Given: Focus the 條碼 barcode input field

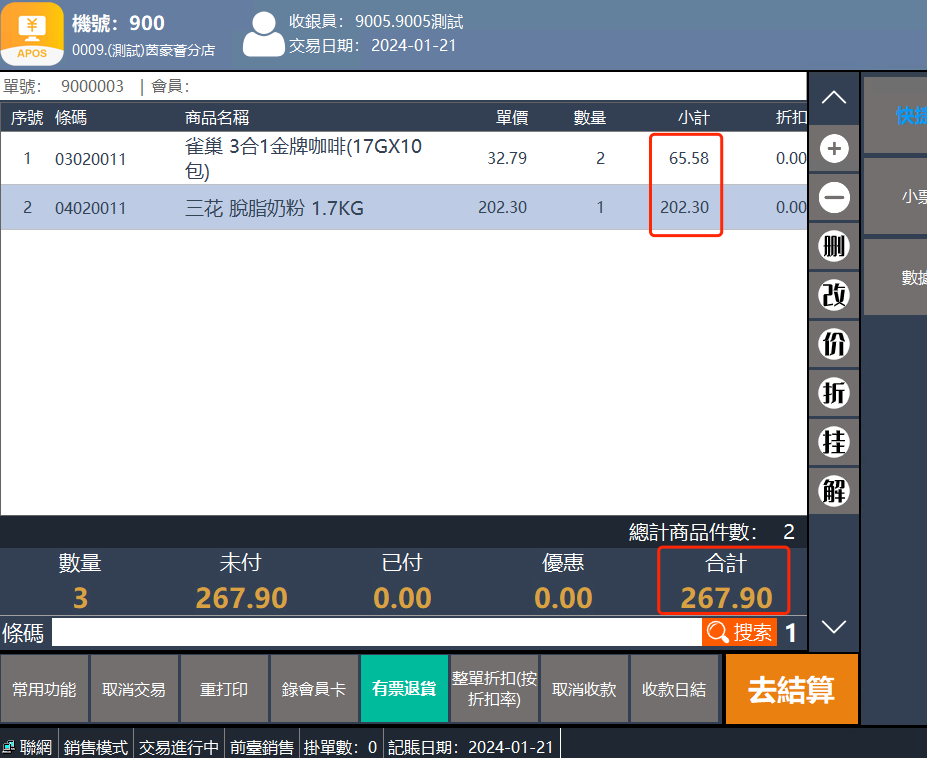Looking at the screenshot, I should pyautogui.click(x=377, y=633).
